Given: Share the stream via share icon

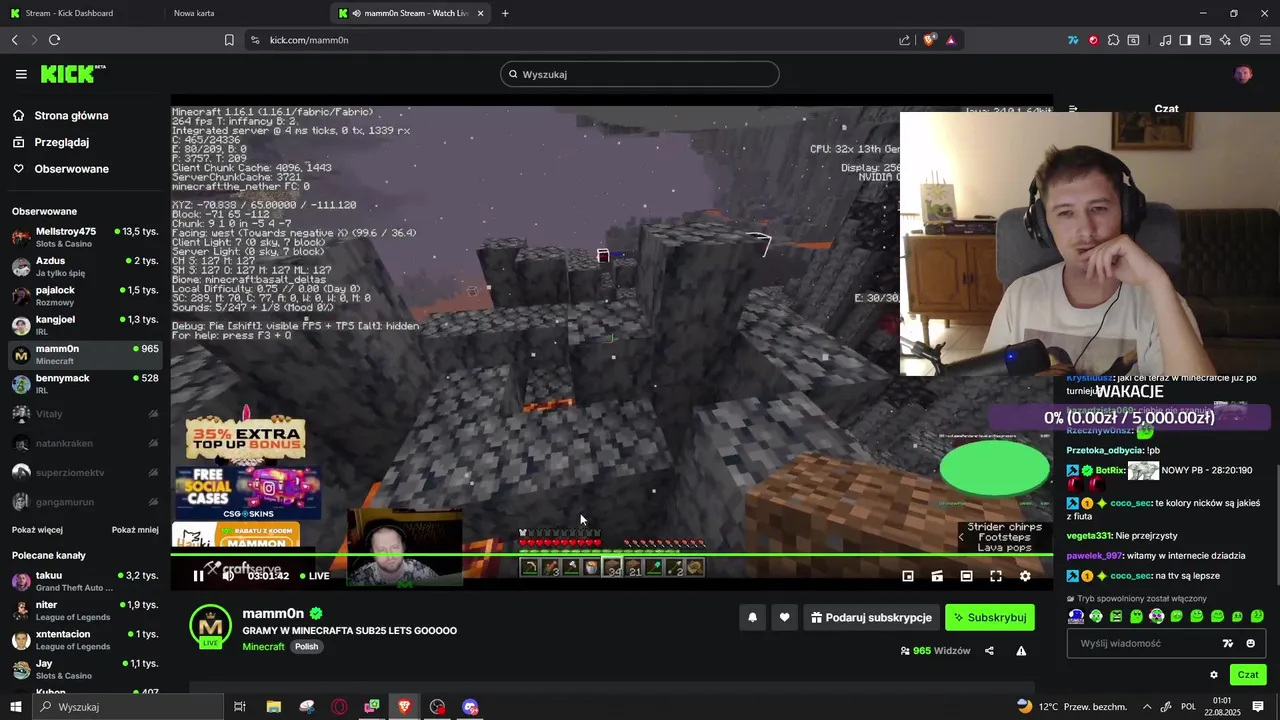Looking at the screenshot, I should click(989, 651).
